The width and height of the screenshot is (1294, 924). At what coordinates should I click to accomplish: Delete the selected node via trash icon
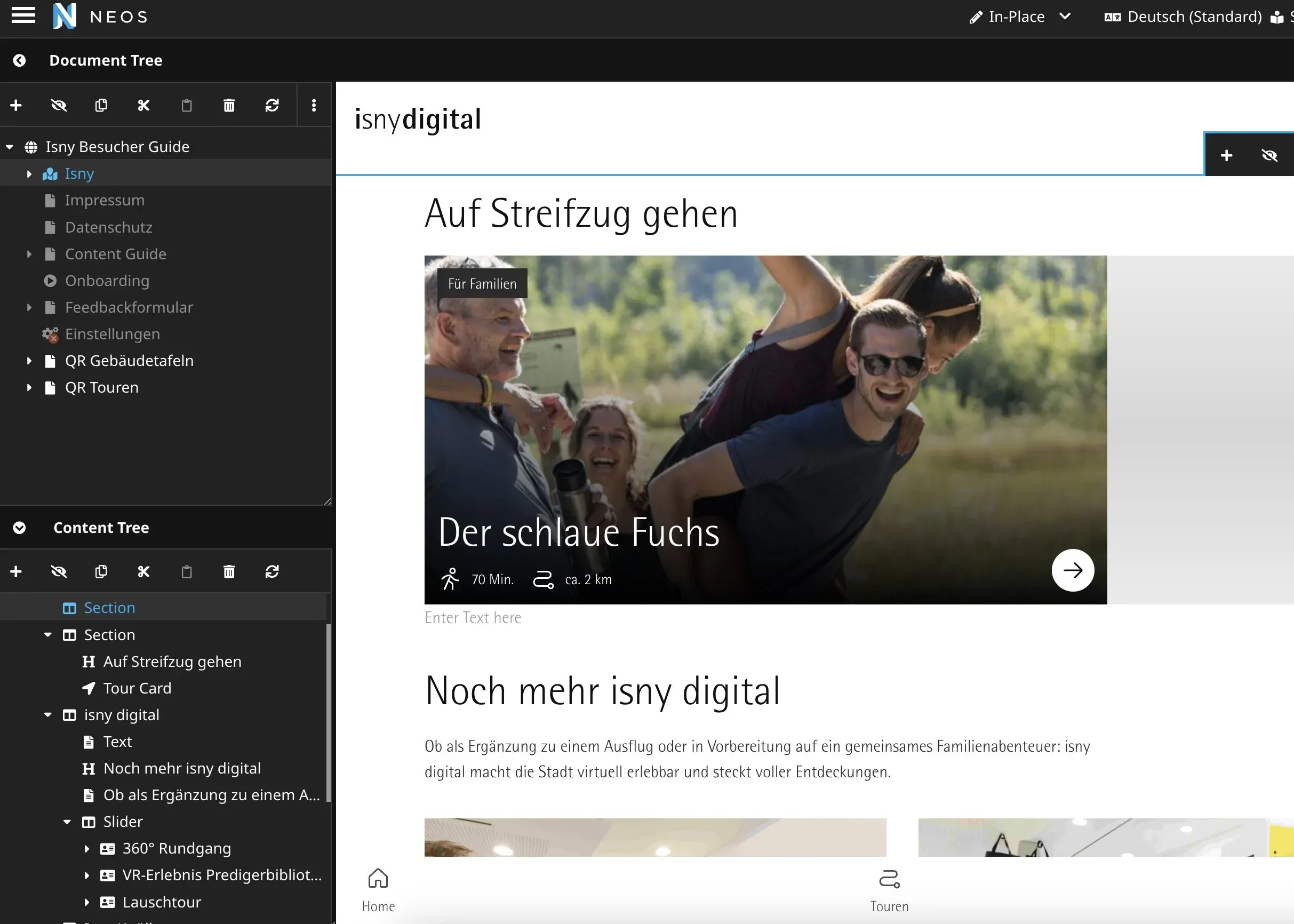tap(229, 105)
